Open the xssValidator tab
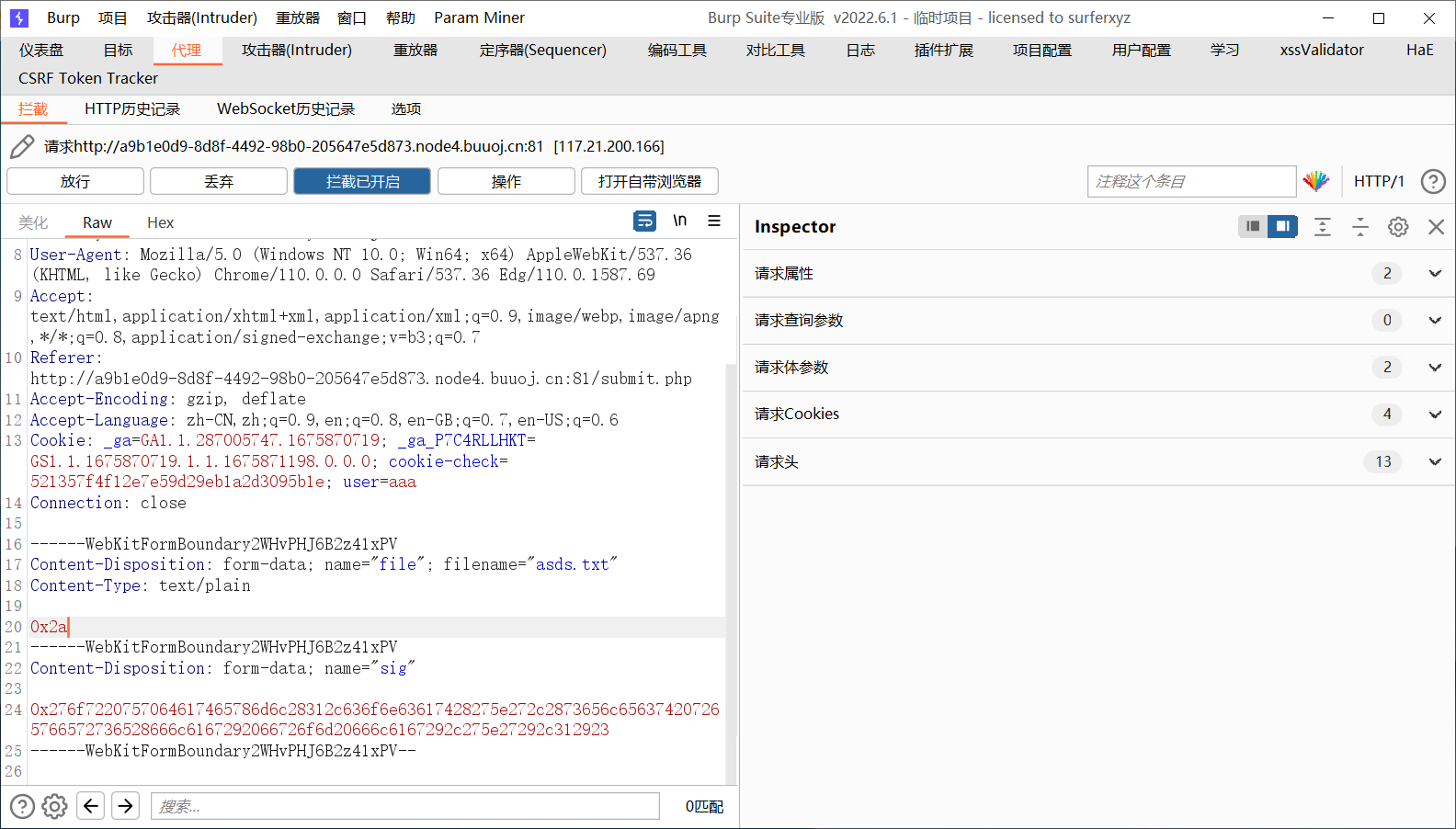The width and height of the screenshot is (1456, 829). click(x=1322, y=50)
